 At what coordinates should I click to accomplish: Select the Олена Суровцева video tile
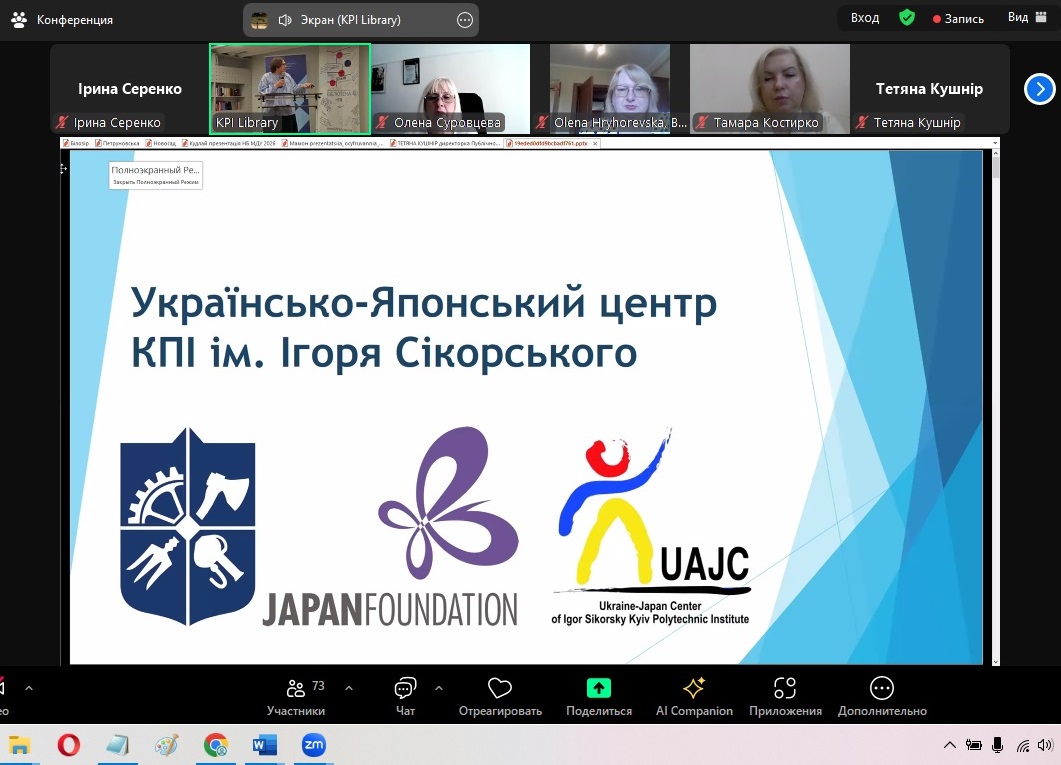click(451, 89)
